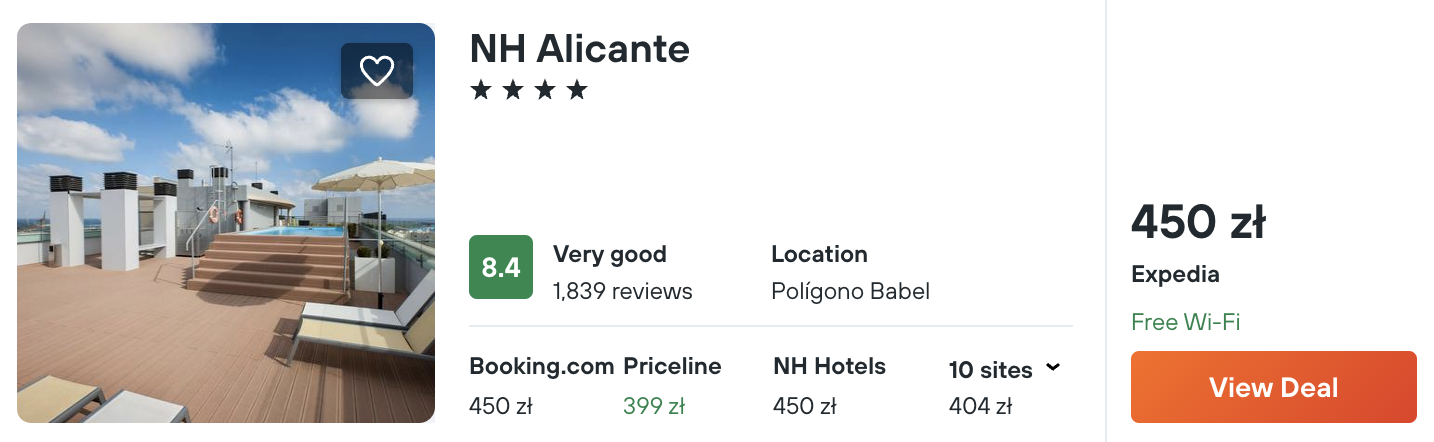
Task: Click the chevron next to 10 sites
Action: tap(1052, 368)
